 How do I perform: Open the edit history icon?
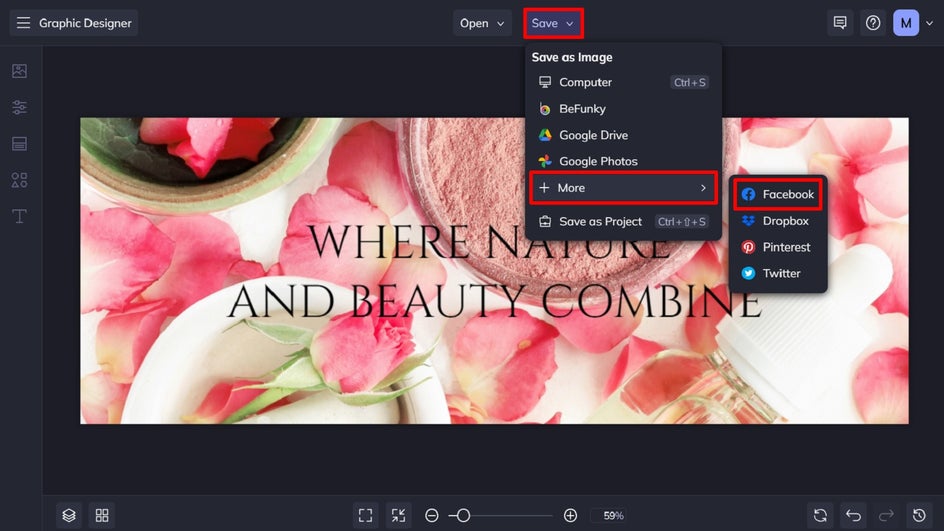point(919,515)
